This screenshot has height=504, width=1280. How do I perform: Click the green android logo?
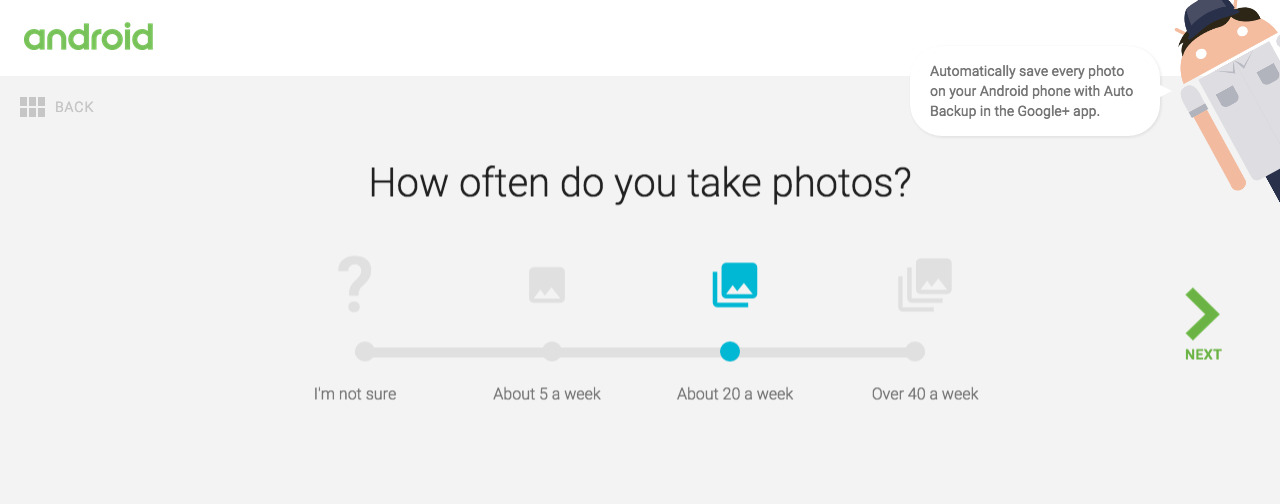coord(88,38)
